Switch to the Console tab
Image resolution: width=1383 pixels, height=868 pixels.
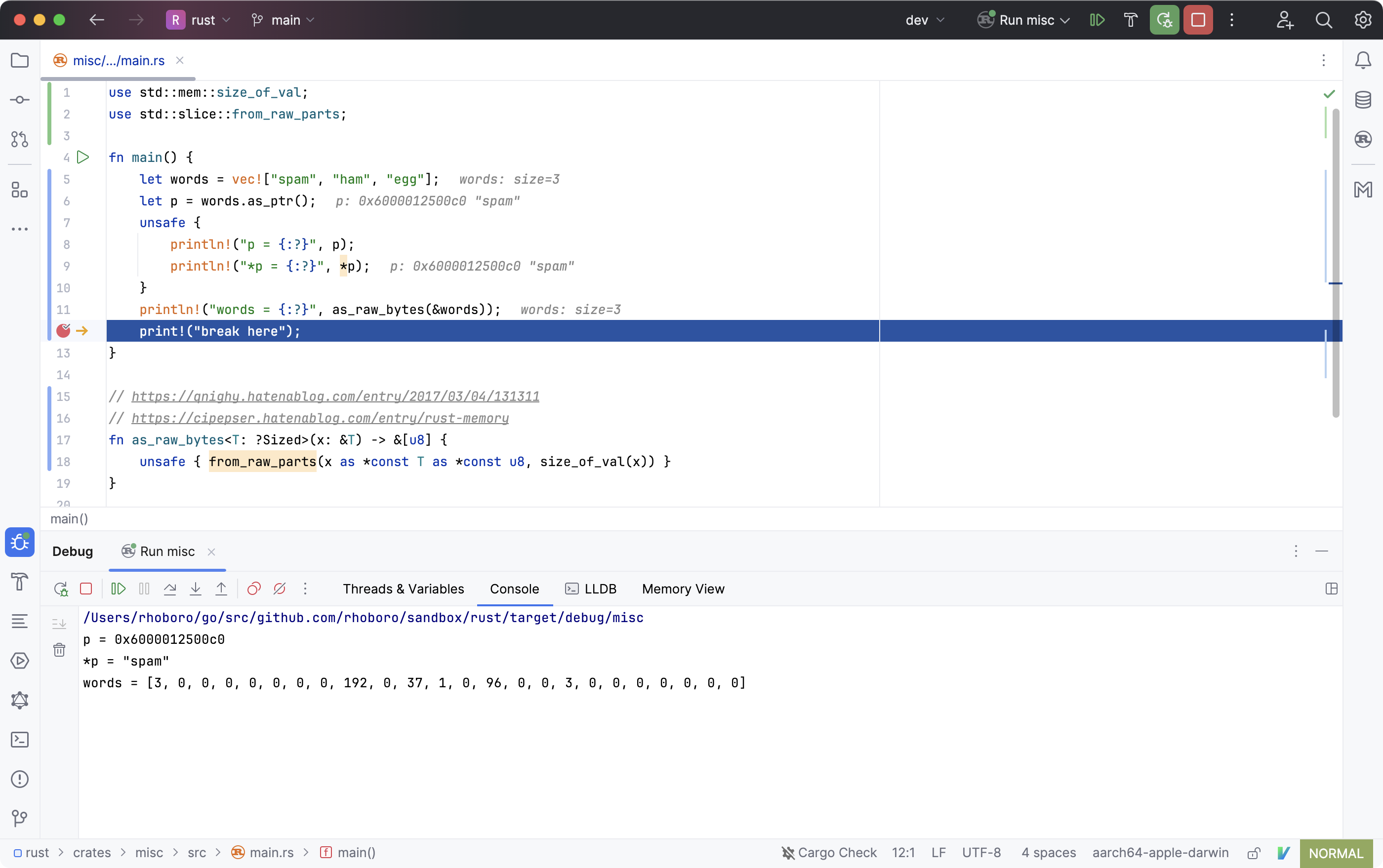click(514, 589)
